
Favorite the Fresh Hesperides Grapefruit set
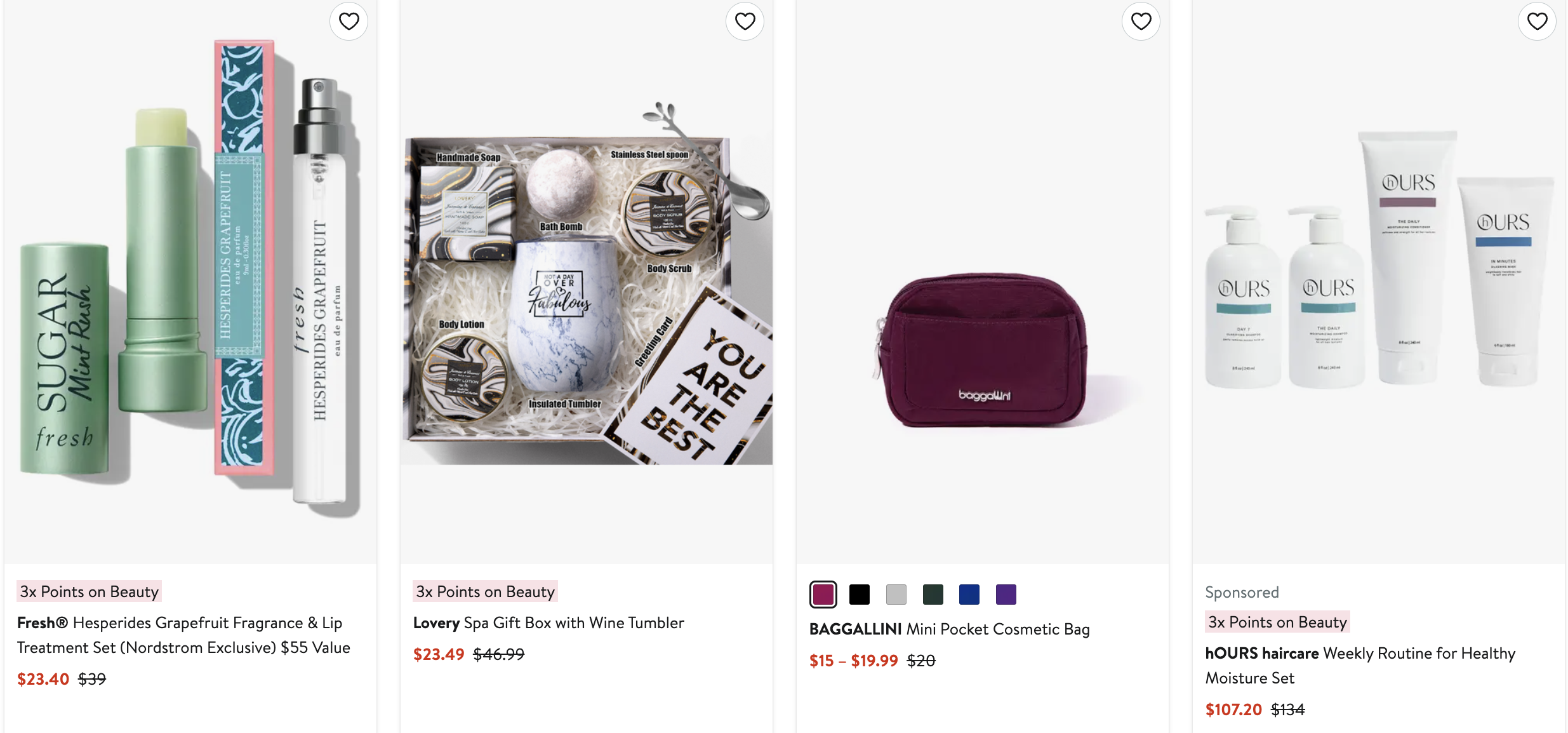click(x=349, y=22)
